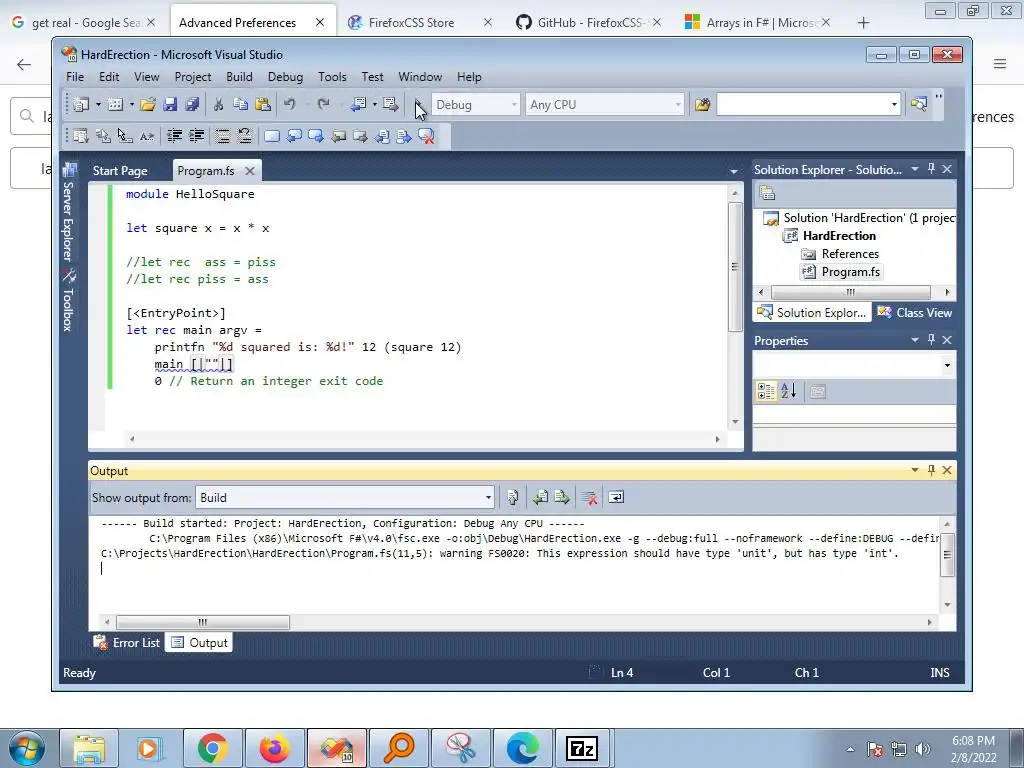Screen dimensions: 1024x768
Task: Go to the next bookmark
Action: (x=316, y=136)
